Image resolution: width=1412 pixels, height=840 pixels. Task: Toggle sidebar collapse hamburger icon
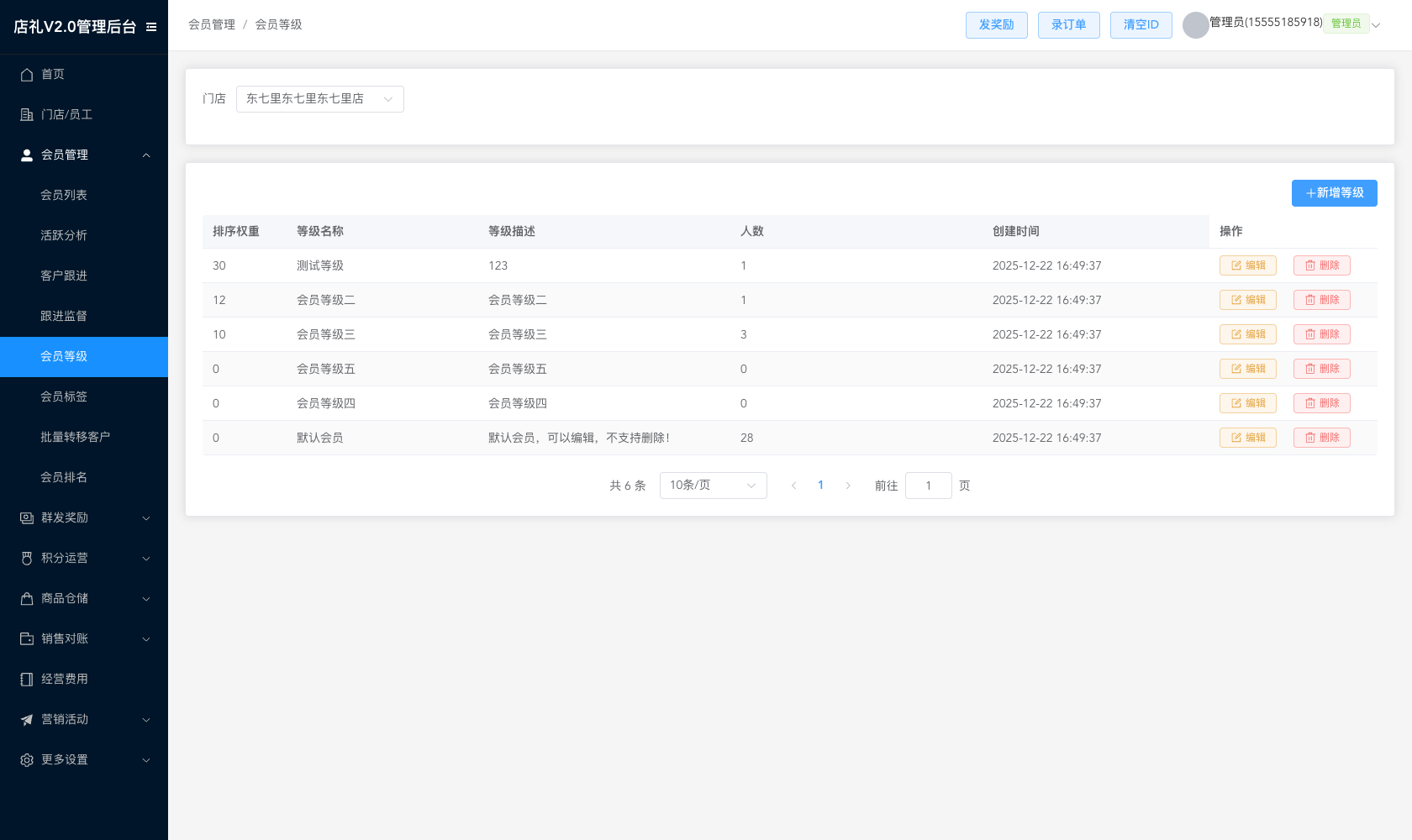point(151,27)
